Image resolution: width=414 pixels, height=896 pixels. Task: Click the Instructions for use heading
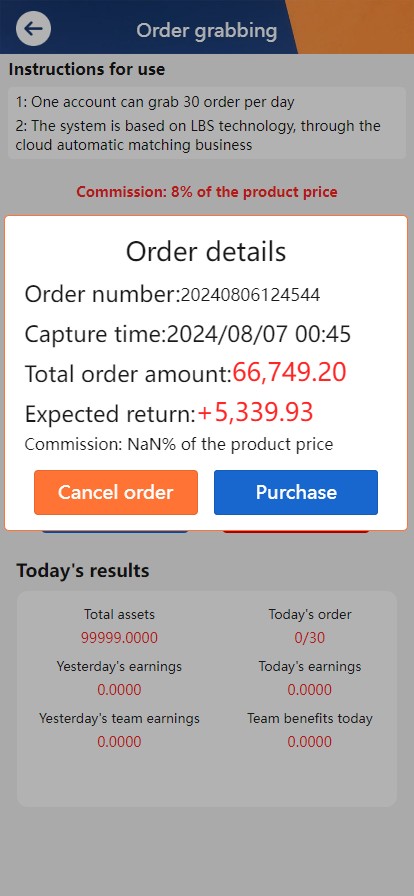click(87, 70)
